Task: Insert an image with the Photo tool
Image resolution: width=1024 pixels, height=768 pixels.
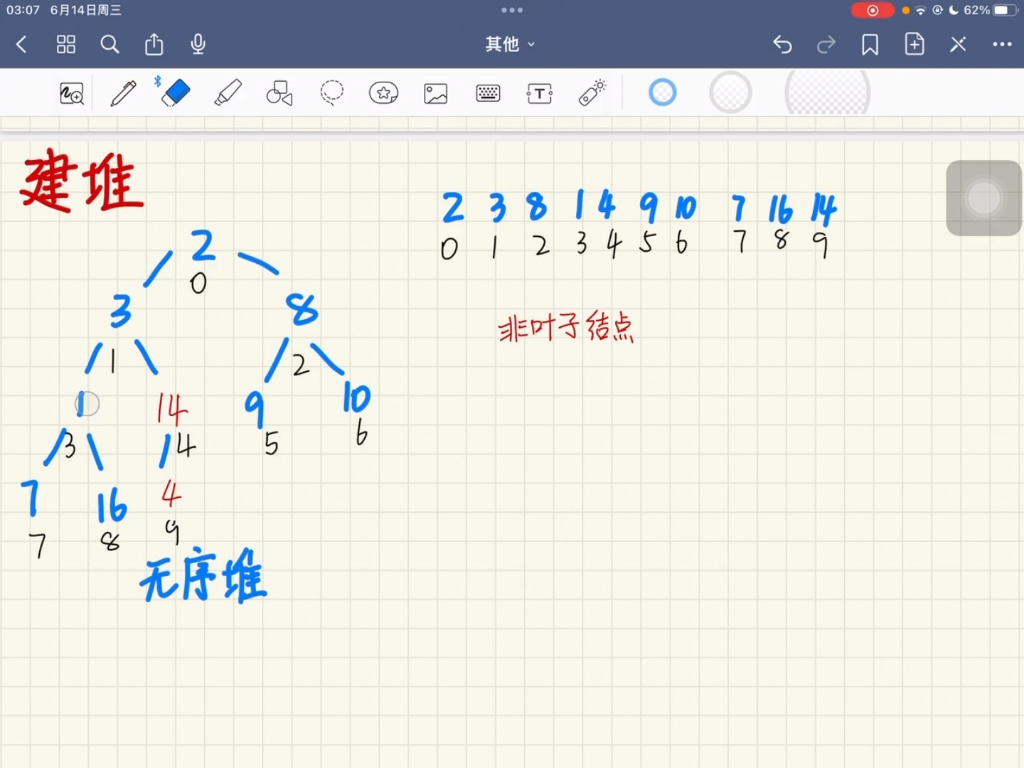Action: pos(434,92)
